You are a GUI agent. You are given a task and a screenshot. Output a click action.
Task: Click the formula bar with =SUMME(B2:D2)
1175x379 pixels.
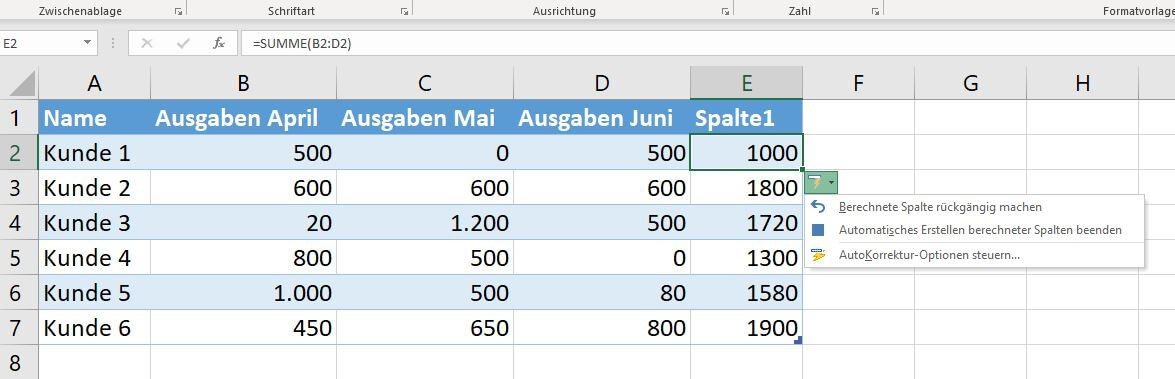(x=707, y=43)
